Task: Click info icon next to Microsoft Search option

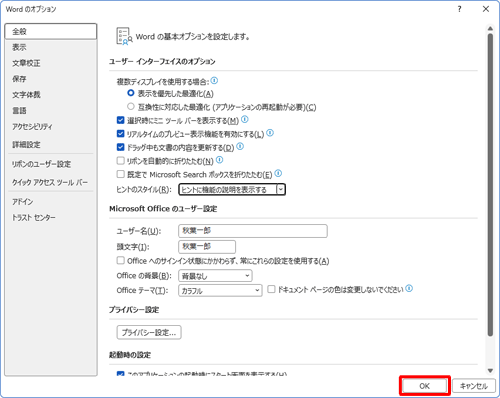Action: click(278, 173)
